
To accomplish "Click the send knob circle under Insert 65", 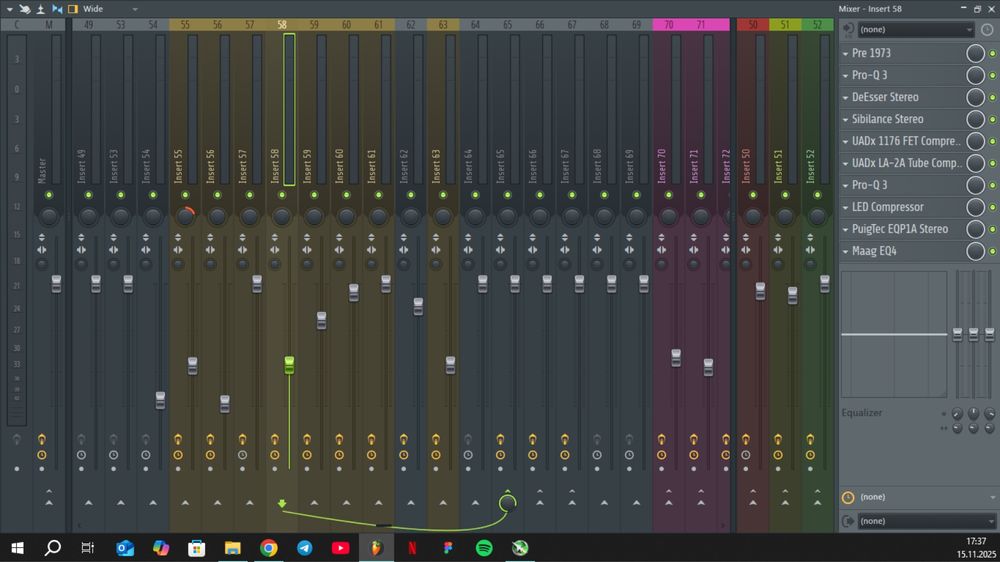I will (508, 503).
